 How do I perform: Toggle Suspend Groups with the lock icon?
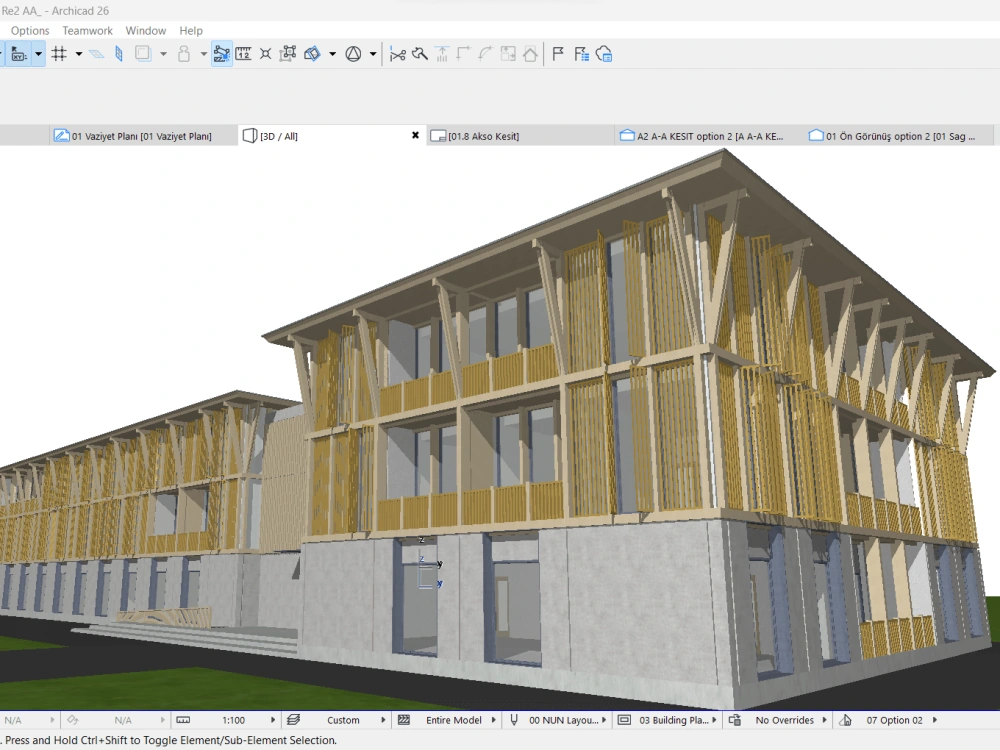pyautogui.click(x=183, y=54)
